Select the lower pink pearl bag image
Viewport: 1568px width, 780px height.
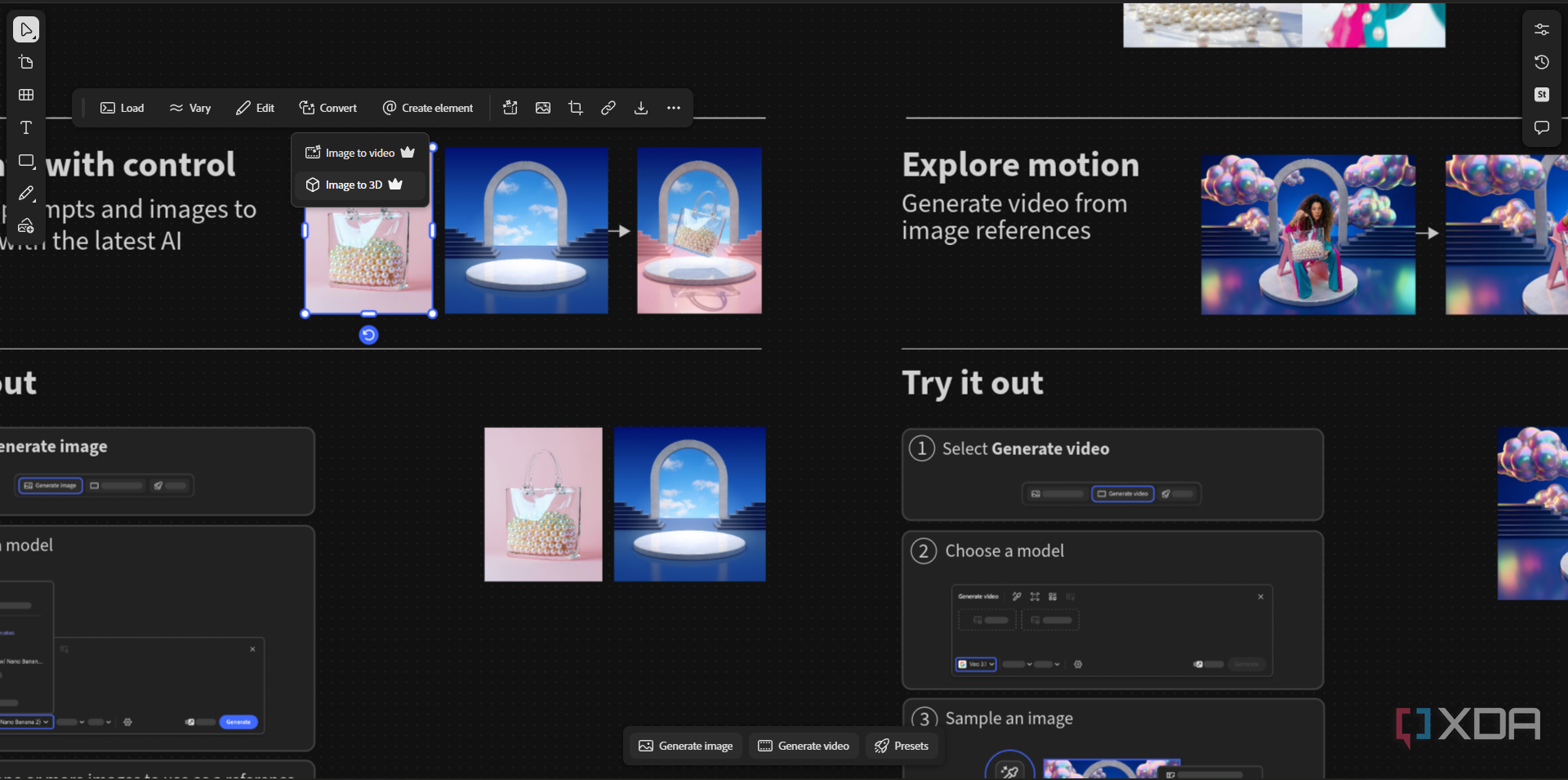click(x=543, y=505)
